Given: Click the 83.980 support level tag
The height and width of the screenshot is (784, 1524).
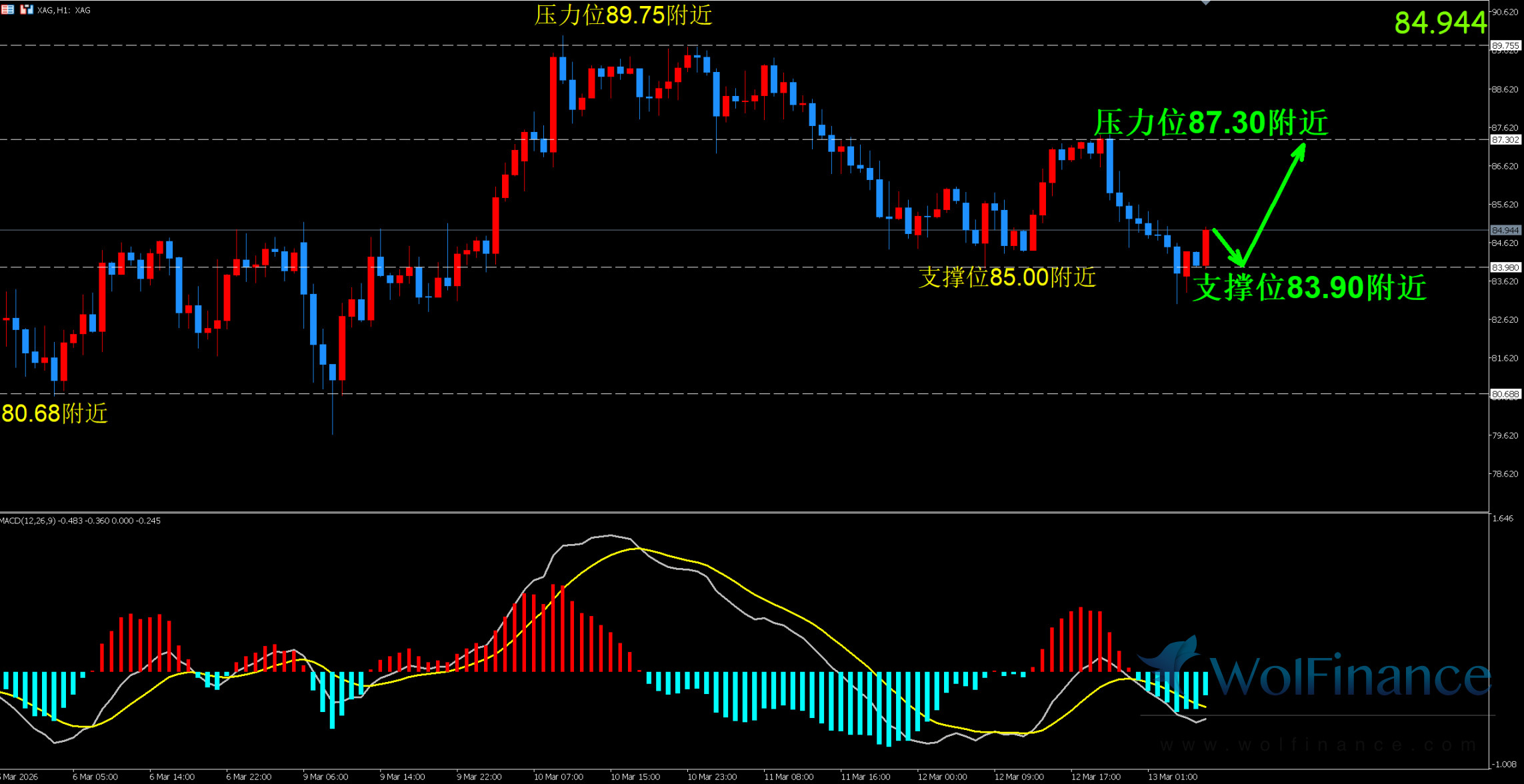Looking at the screenshot, I should click(x=1505, y=267).
